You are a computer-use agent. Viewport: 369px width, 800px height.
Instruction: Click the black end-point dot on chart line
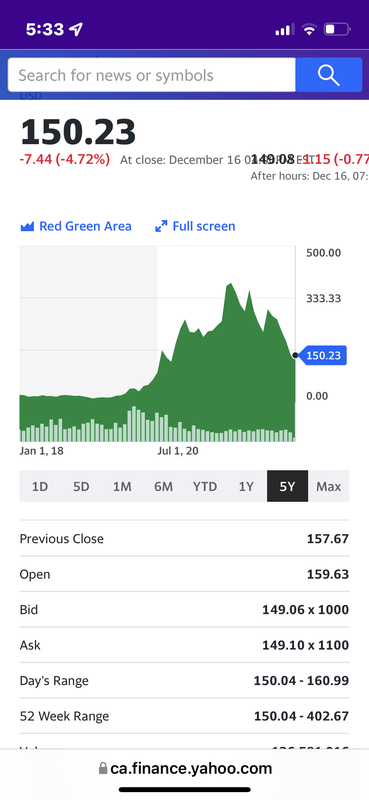pyautogui.click(x=295, y=355)
